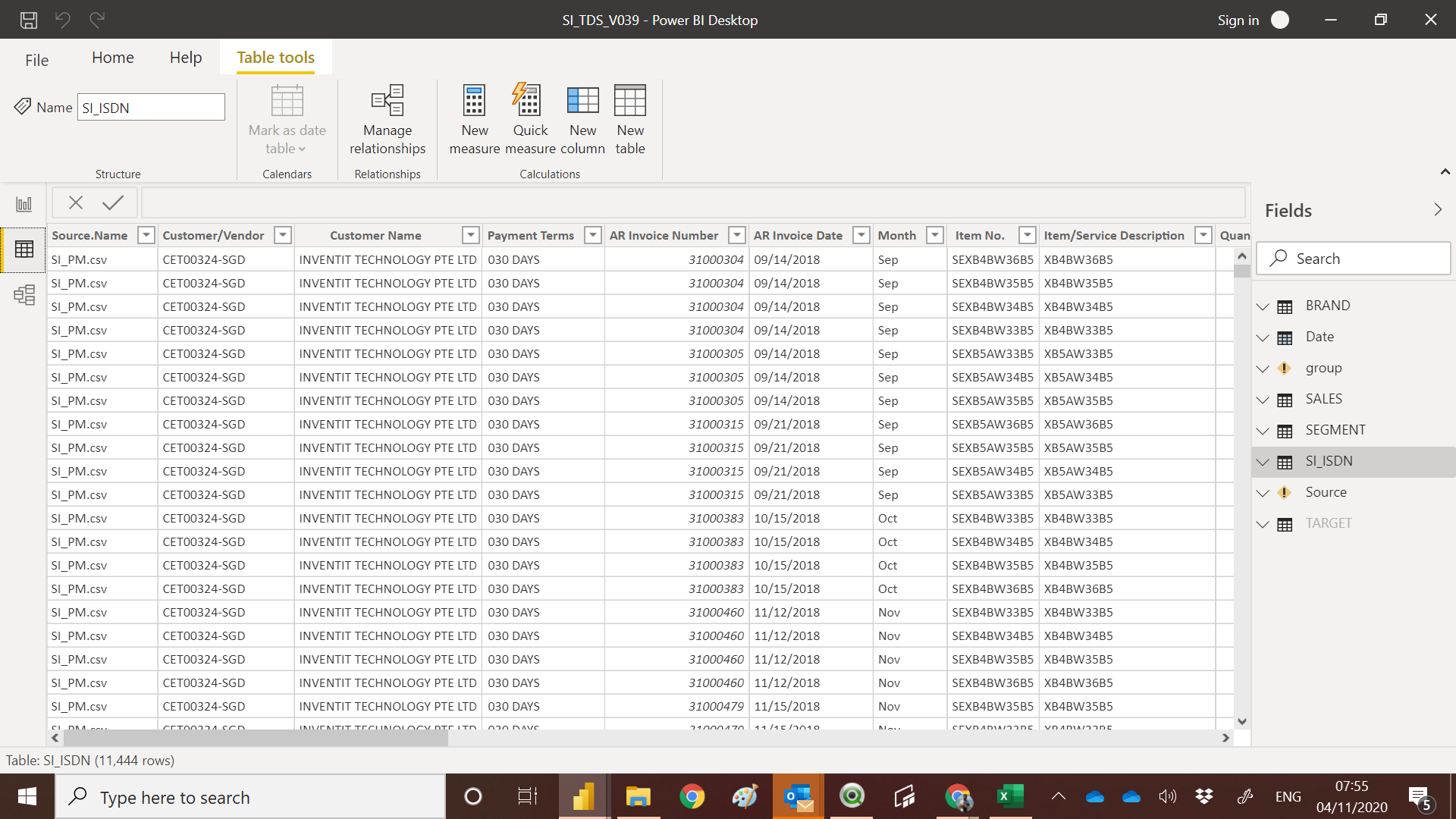This screenshot has height=819, width=1456.
Task: Commit formula with the checkmark icon
Action: 113,202
